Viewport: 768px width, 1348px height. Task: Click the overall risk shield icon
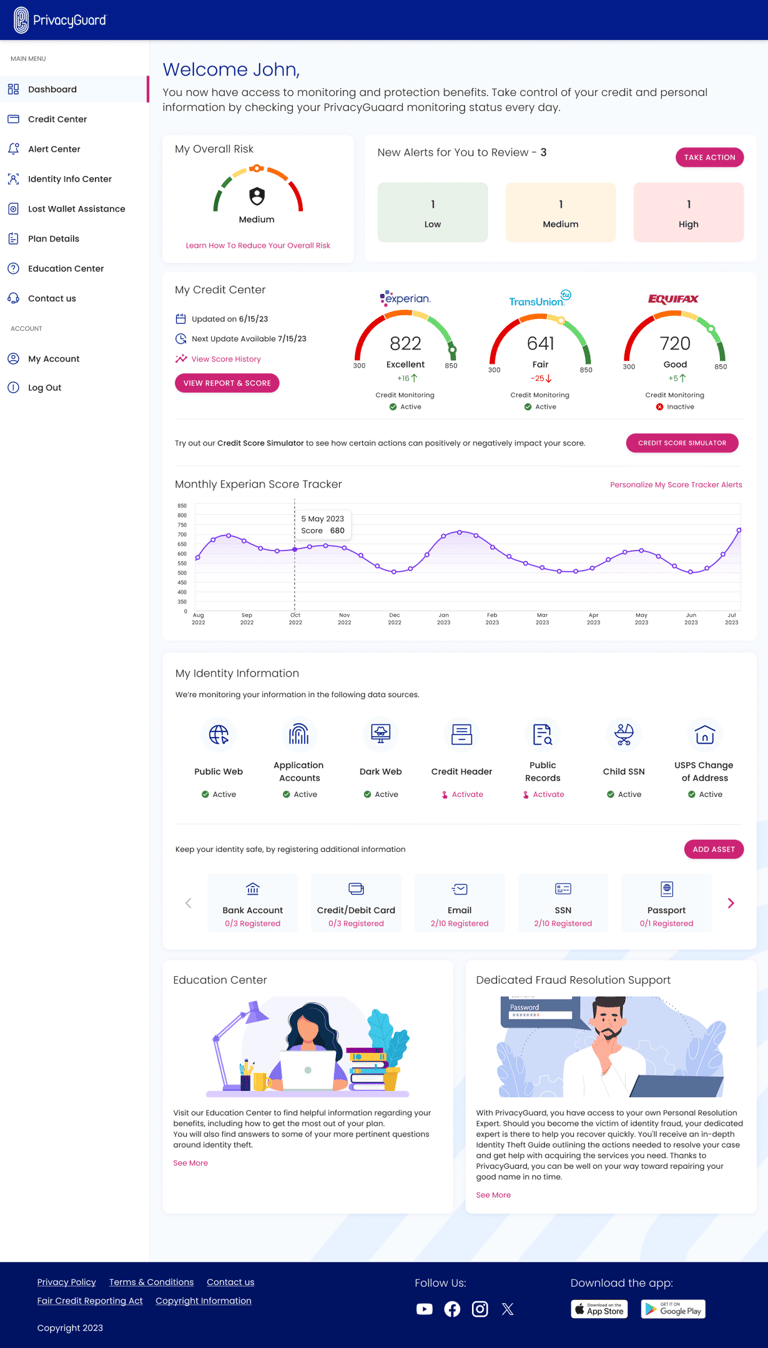257,196
